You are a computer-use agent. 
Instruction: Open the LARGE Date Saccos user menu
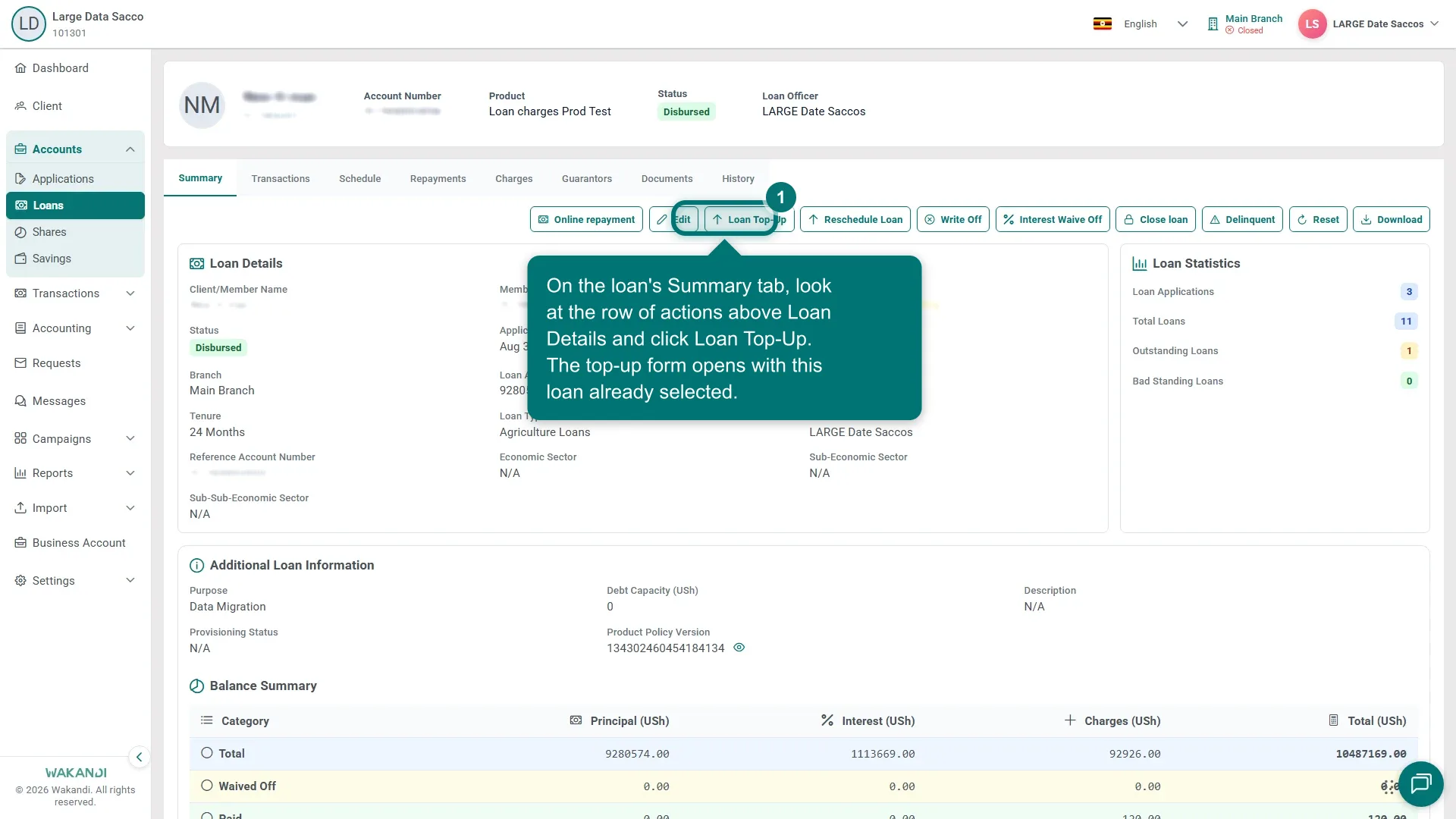(1385, 24)
